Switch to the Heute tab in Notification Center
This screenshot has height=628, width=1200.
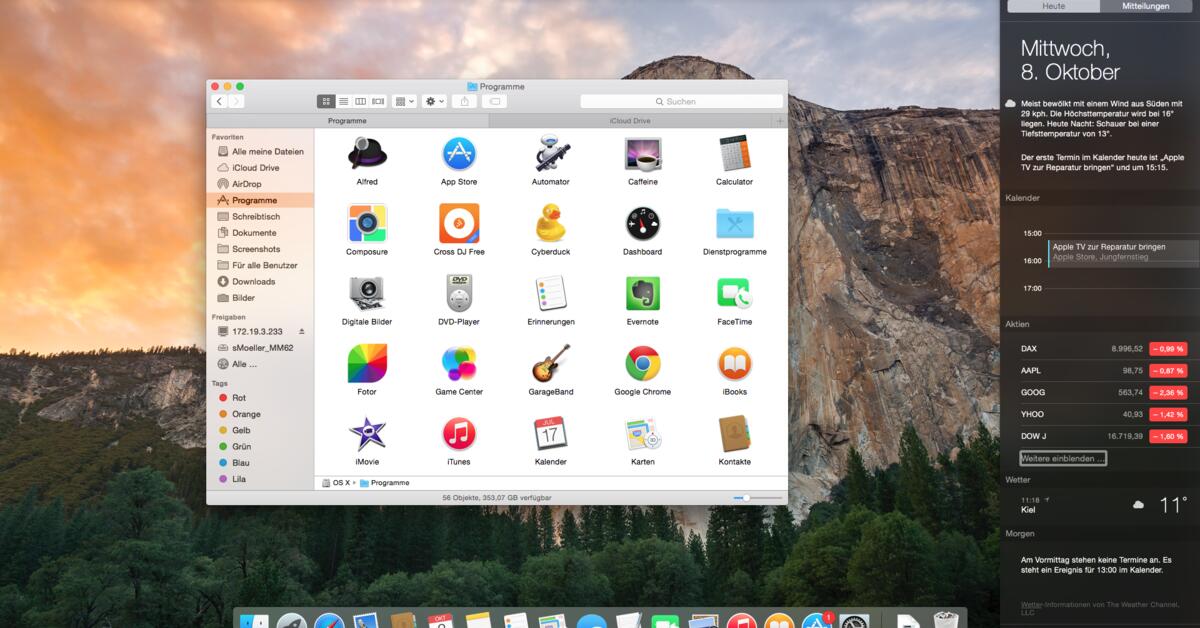pyautogui.click(x=1053, y=6)
